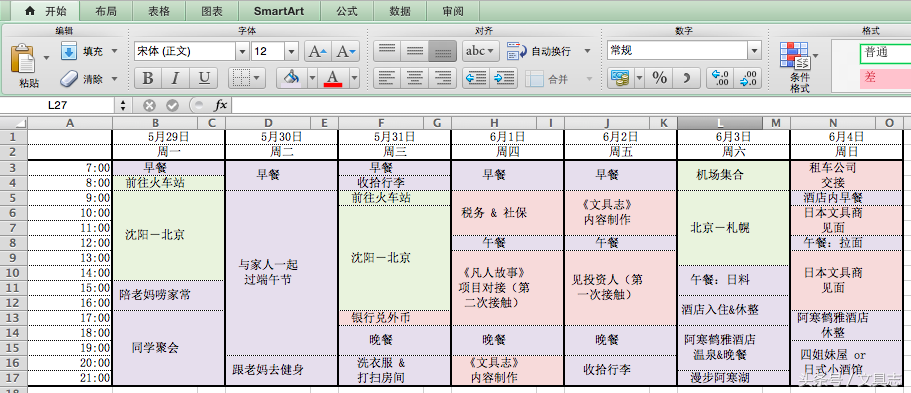911x393 pixels.
Task: Select the cell 机场集合
Action: pos(733,175)
